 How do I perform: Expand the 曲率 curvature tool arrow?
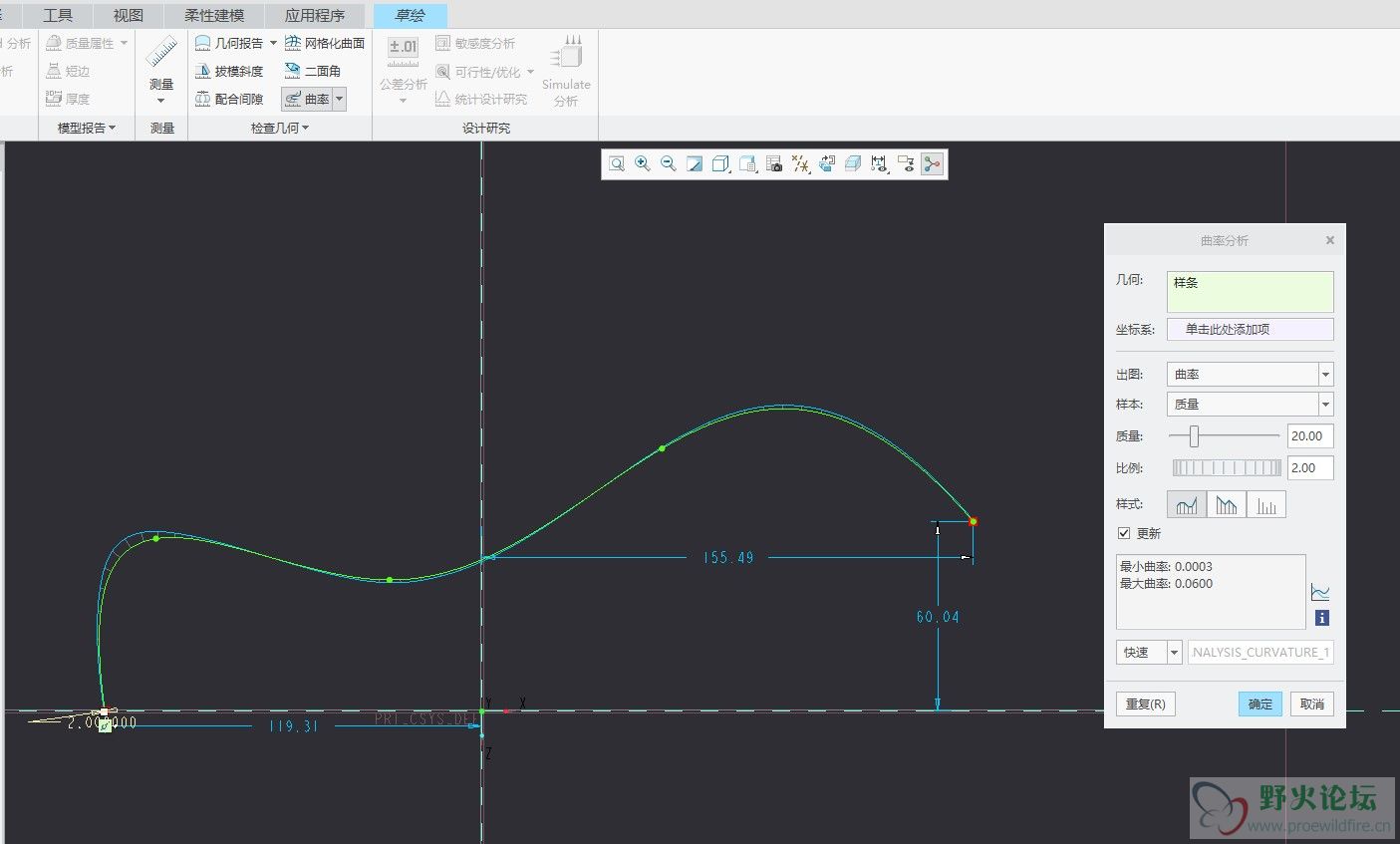(x=339, y=99)
